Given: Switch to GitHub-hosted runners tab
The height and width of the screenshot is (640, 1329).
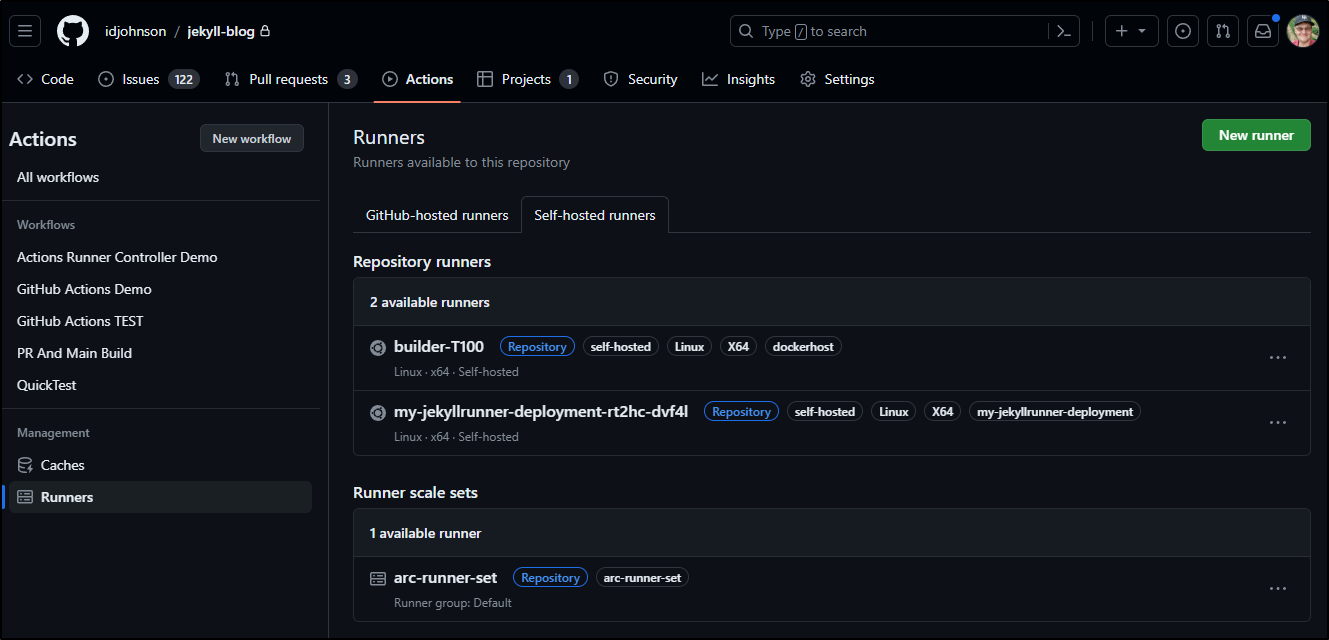Looking at the screenshot, I should pyautogui.click(x=437, y=215).
